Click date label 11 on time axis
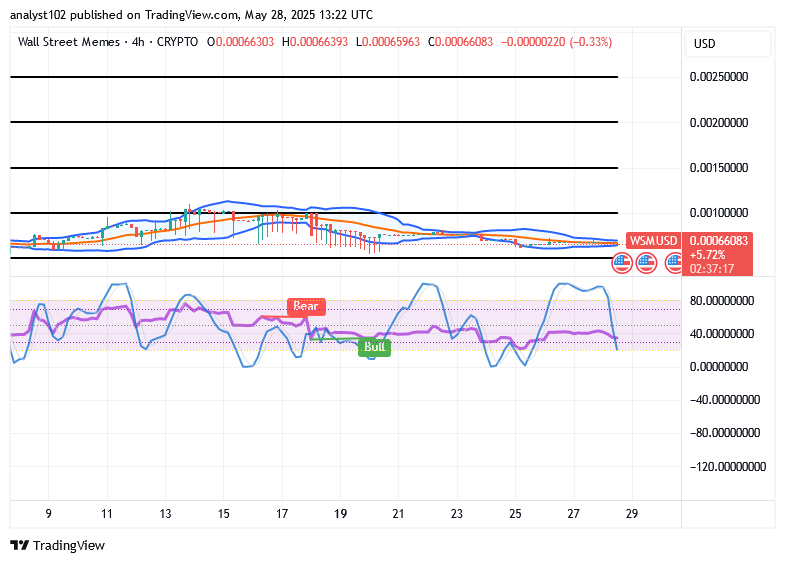 point(107,514)
